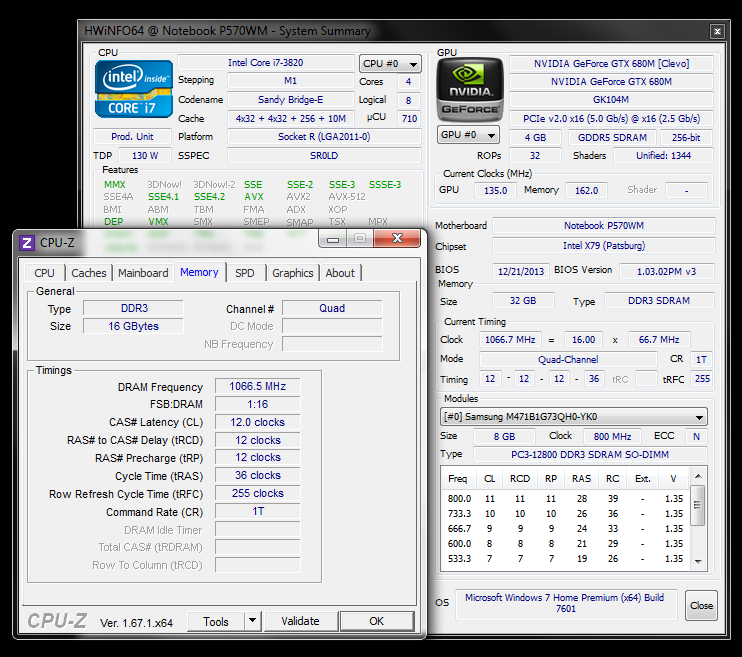Select the Memory tab in CPU-Z
Screen dimensions: 742x657
point(199,272)
